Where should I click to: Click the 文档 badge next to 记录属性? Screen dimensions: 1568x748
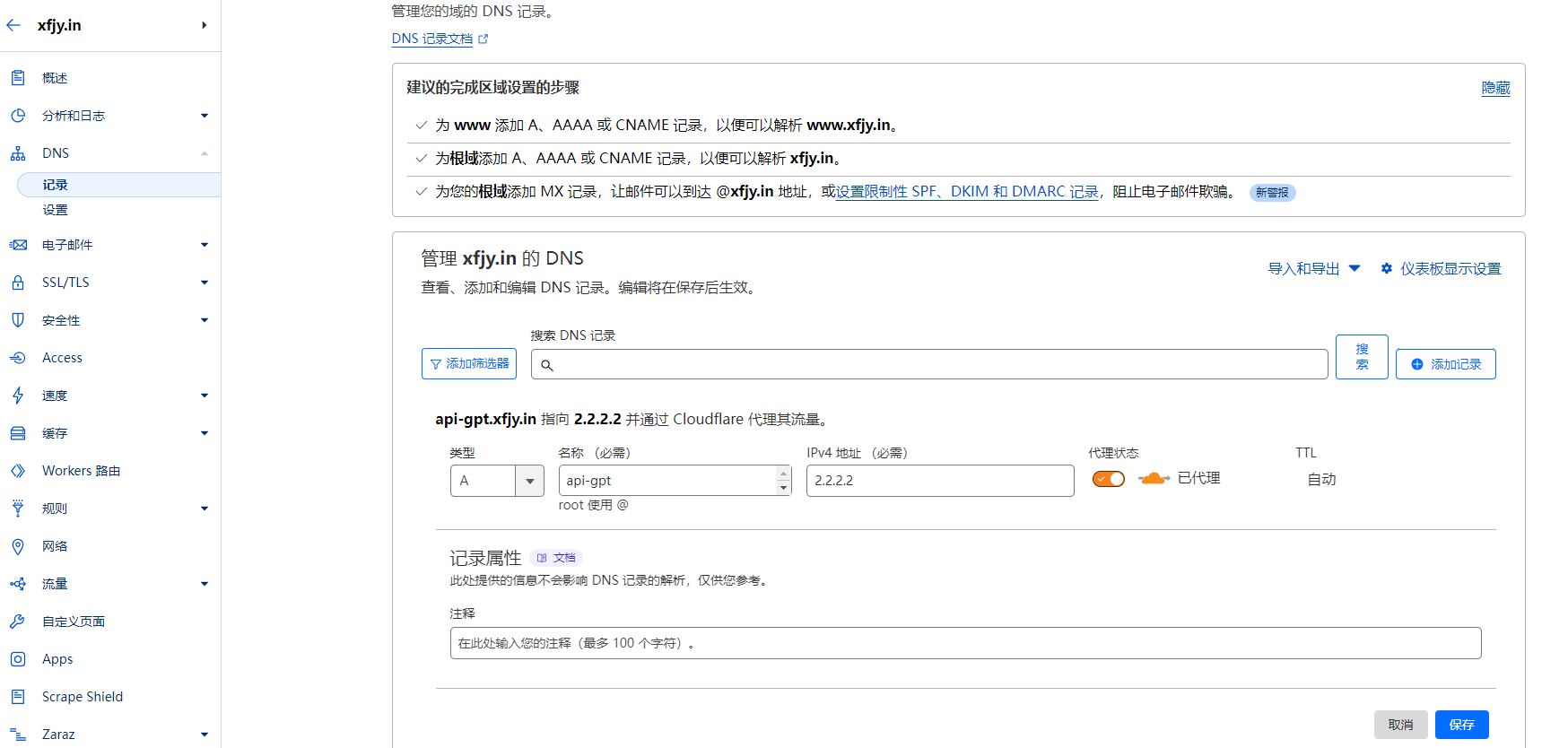556,558
